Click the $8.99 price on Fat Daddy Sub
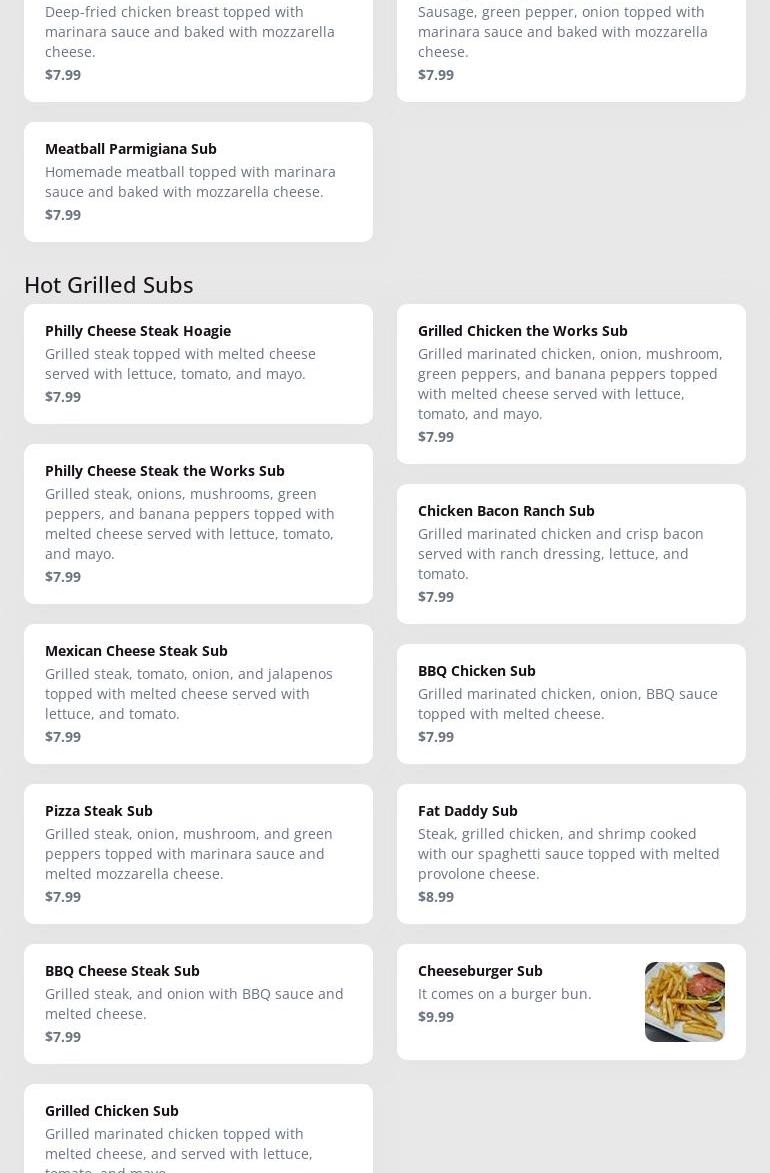Image resolution: width=770 pixels, height=1173 pixels. [436, 896]
